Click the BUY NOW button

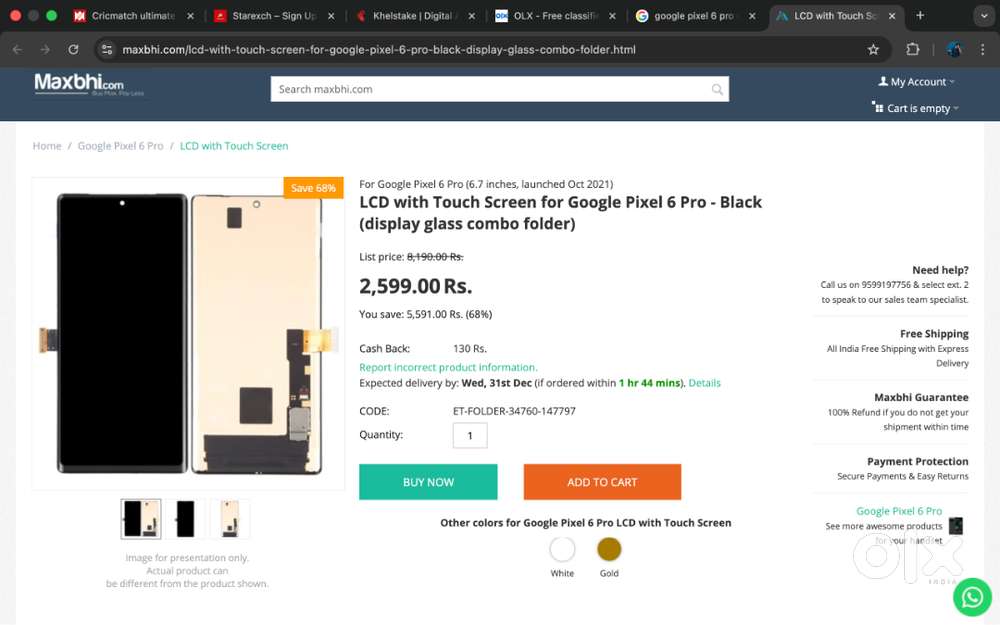coord(428,482)
